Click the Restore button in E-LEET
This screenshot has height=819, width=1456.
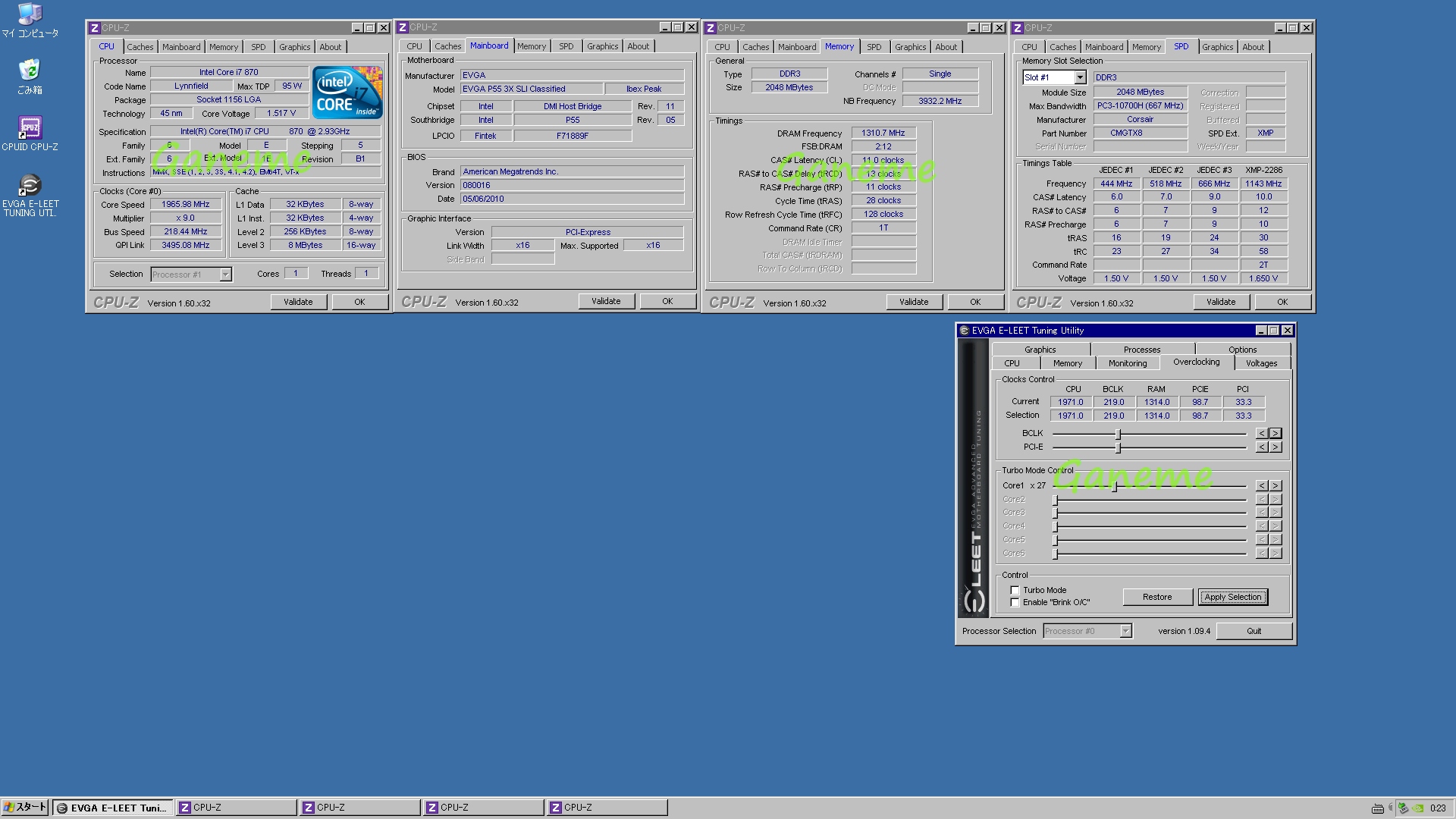[x=1156, y=597]
